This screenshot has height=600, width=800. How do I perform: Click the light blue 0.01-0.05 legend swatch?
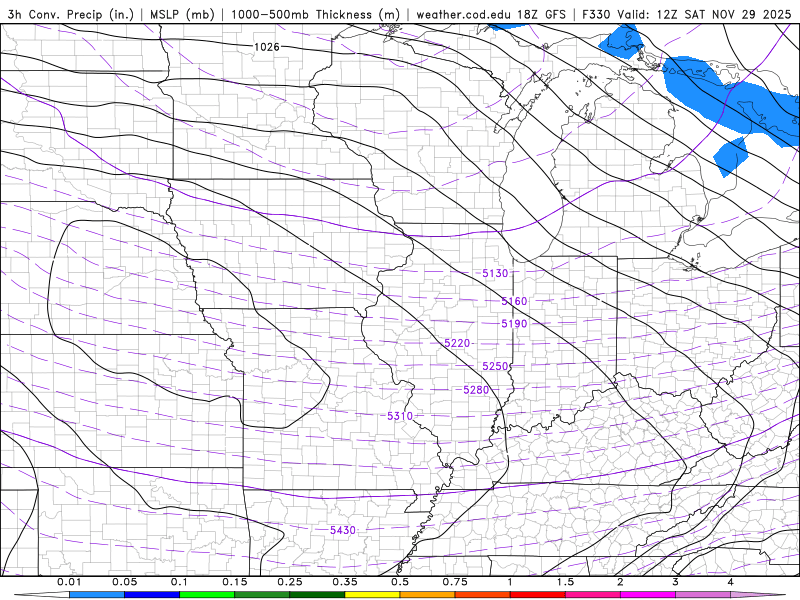(x=97, y=595)
